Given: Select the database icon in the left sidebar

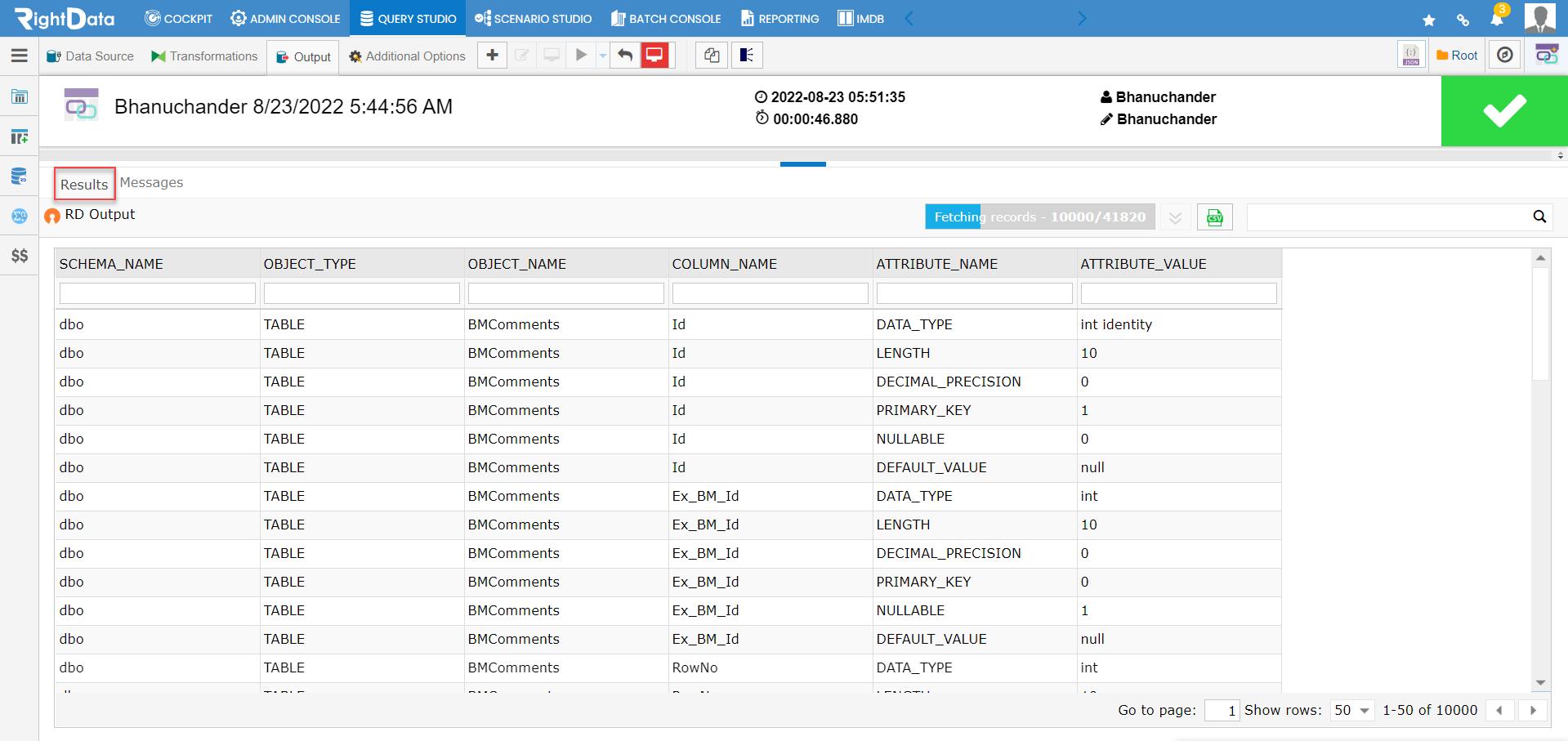Looking at the screenshot, I should pos(18,176).
